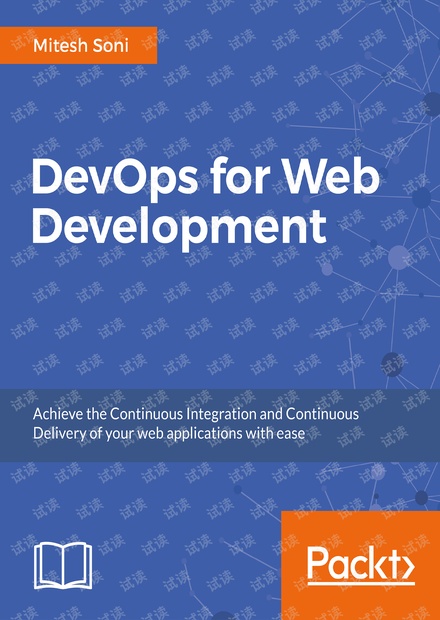Click the Packt publisher logo
This screenshot has height=620, width=440.
tap(361, 564)
